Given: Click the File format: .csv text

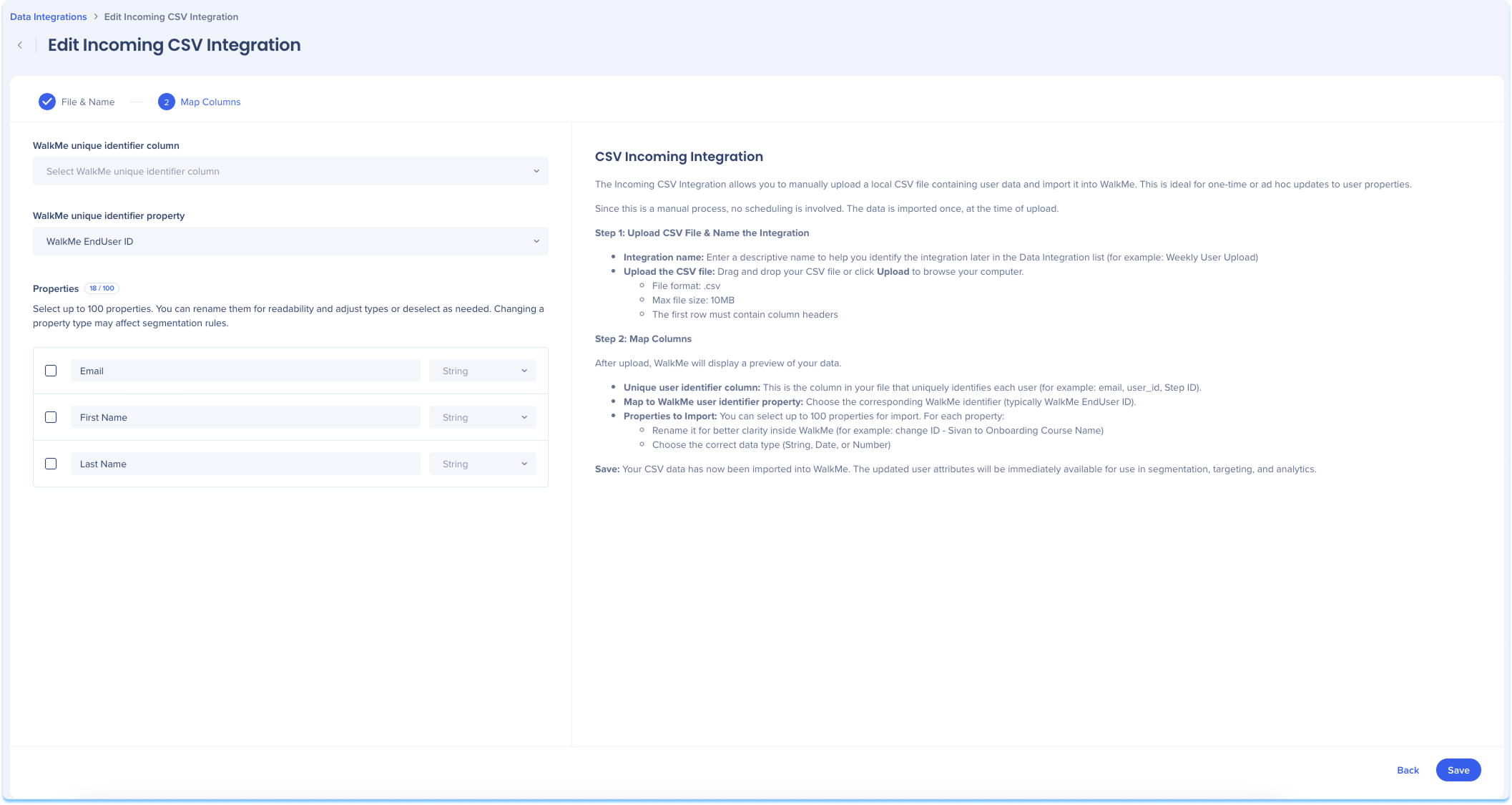Looking at the screenshot, I should coord(686,286).
